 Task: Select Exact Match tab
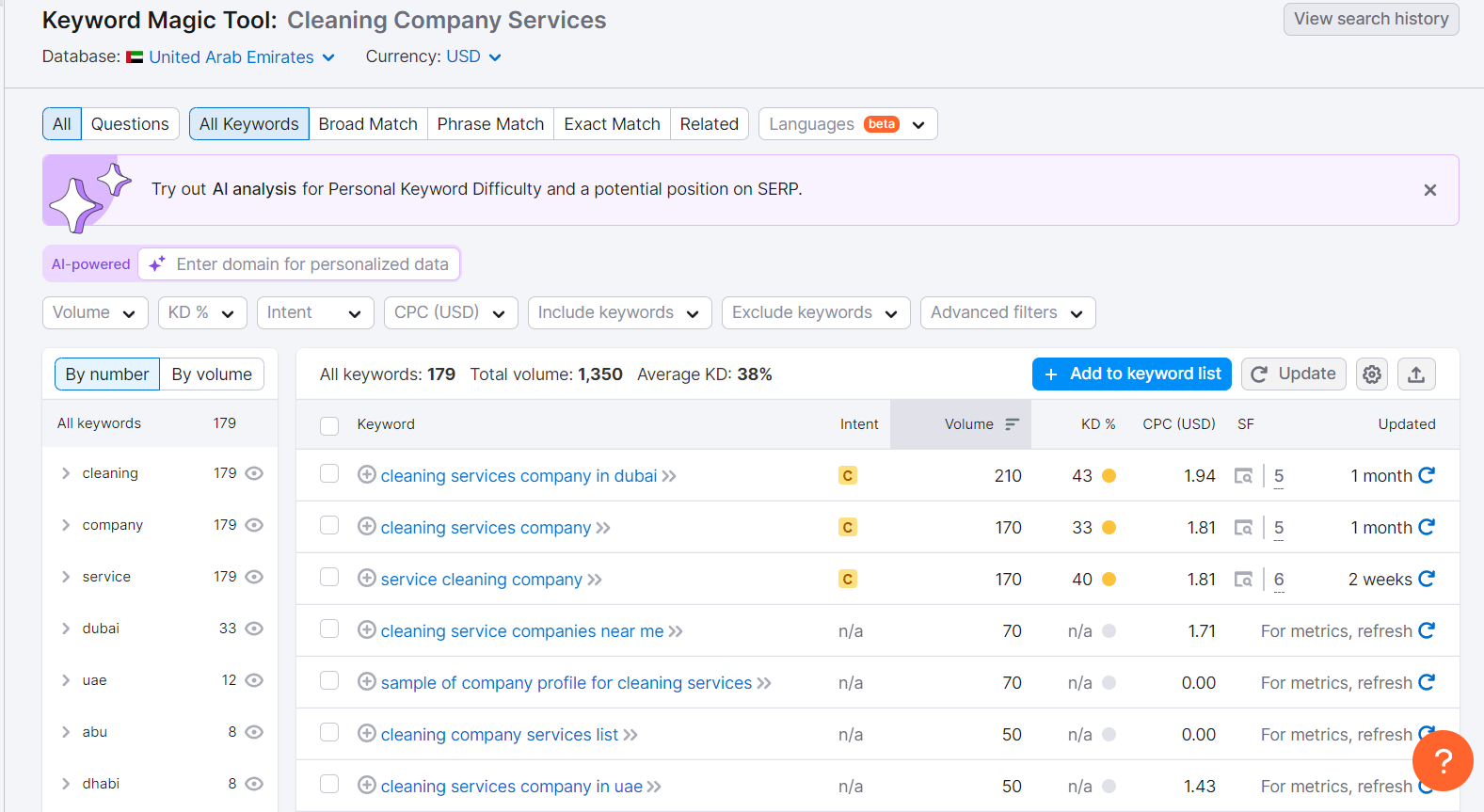[612, 124]
